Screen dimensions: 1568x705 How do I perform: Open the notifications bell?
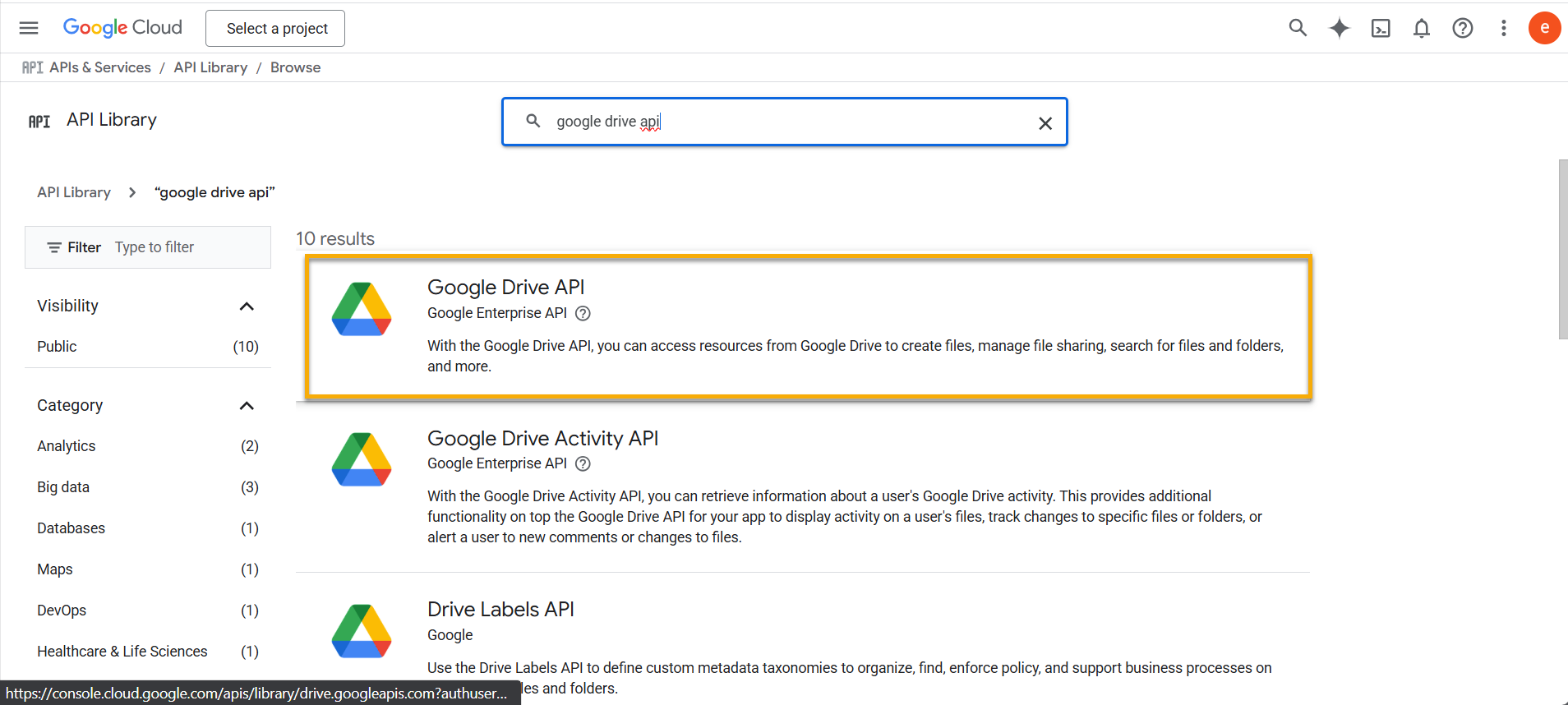(1422, 28)
